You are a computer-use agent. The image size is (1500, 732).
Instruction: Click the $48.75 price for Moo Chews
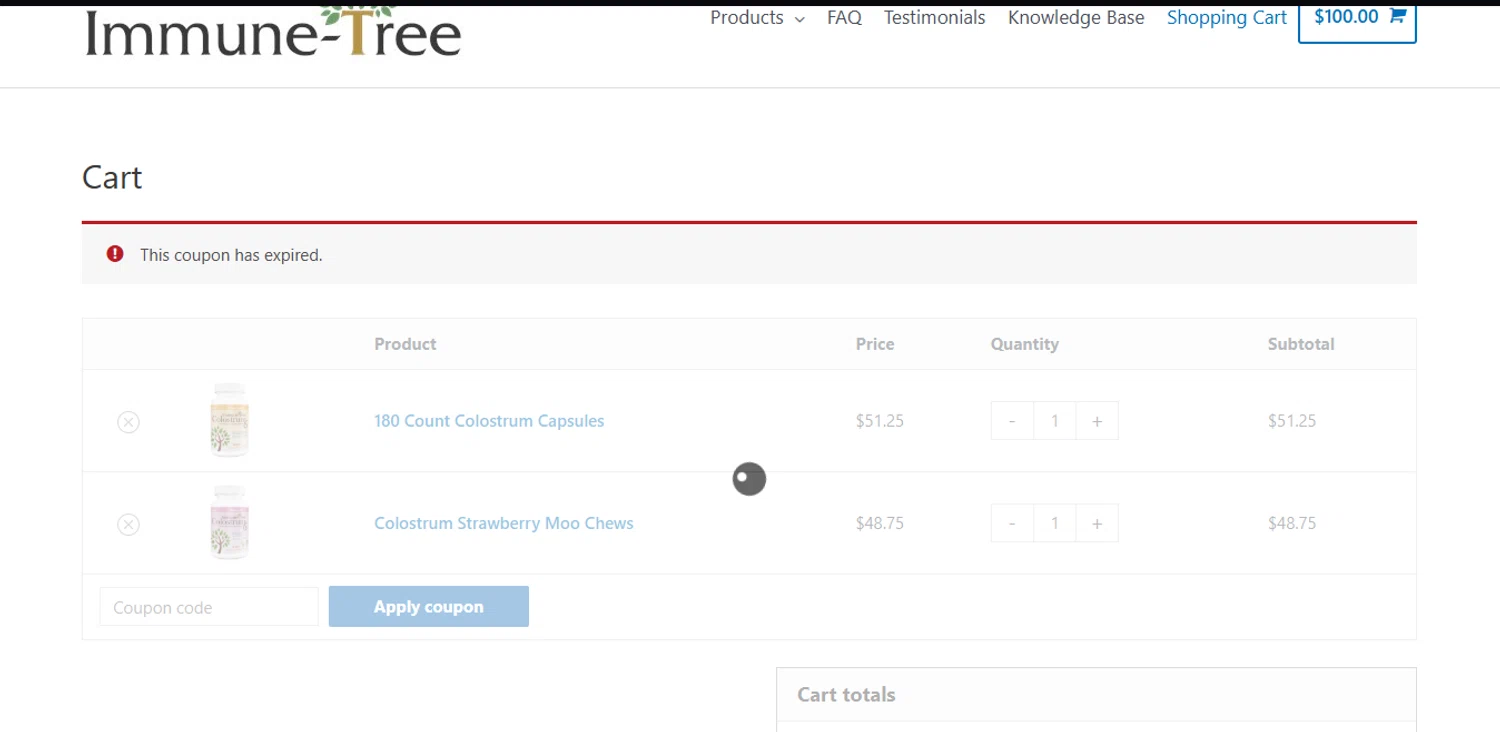coord(880,523)
